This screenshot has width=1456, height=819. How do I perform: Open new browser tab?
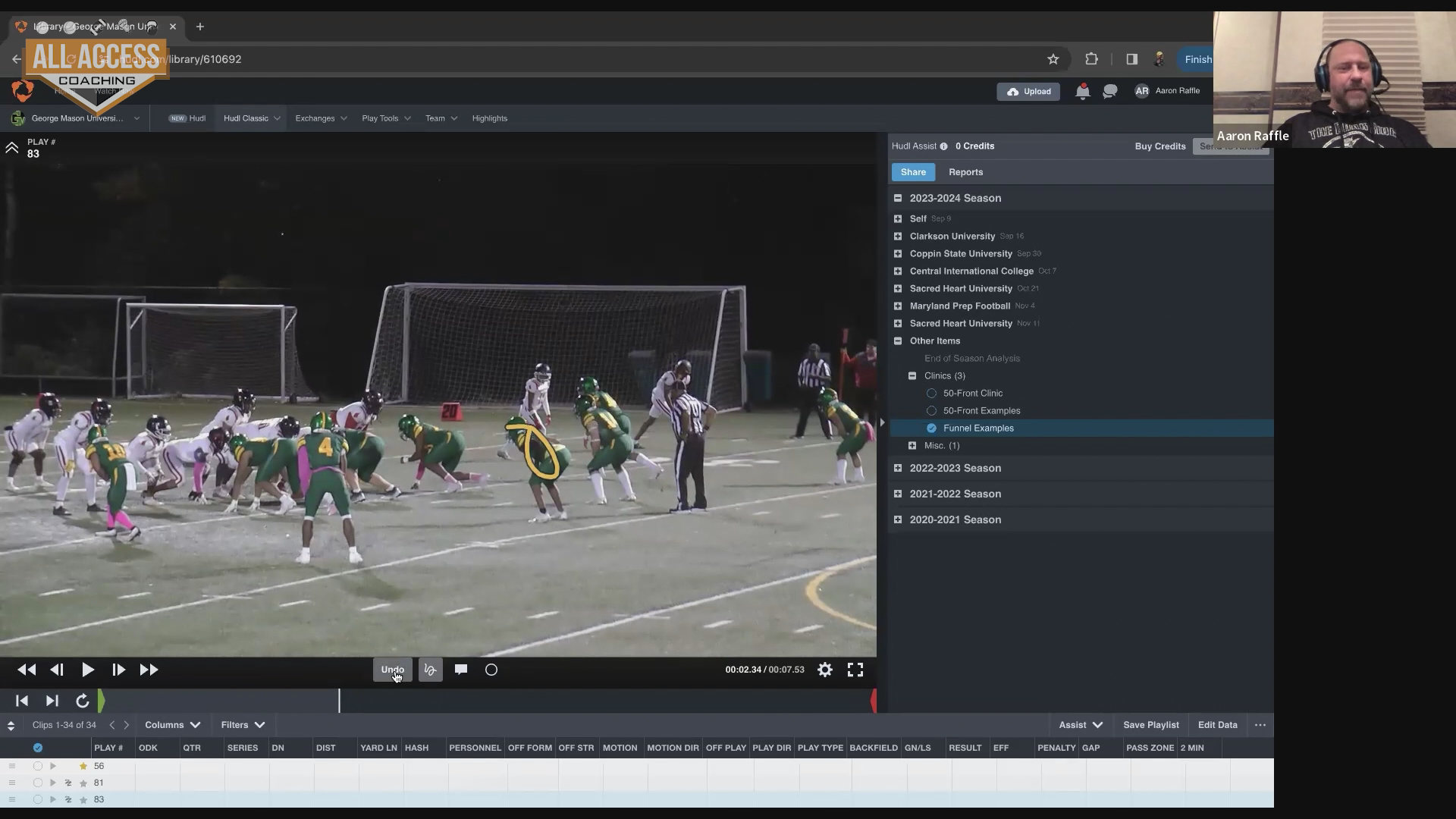tap(200, 27)
